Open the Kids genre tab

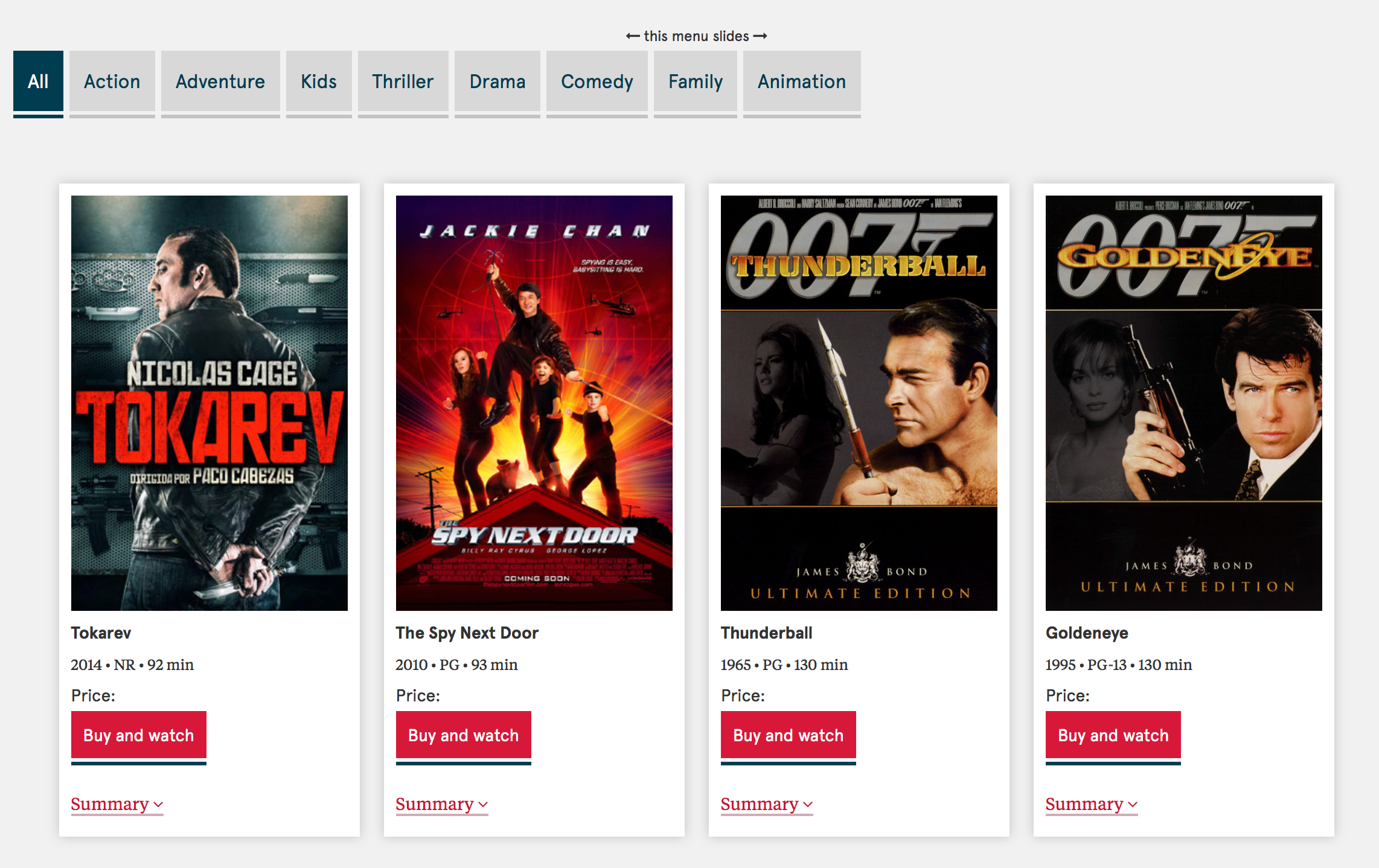[x=318, y=81]
